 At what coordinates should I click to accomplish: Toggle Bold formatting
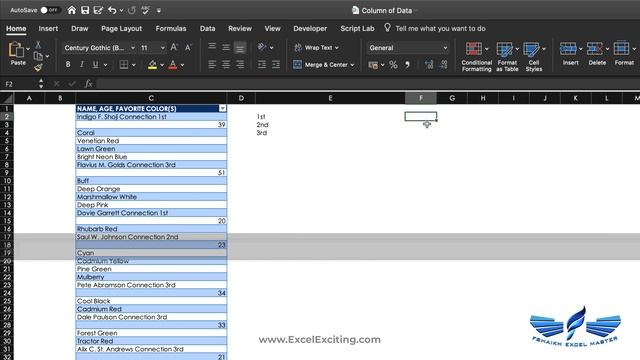point(68,64)
